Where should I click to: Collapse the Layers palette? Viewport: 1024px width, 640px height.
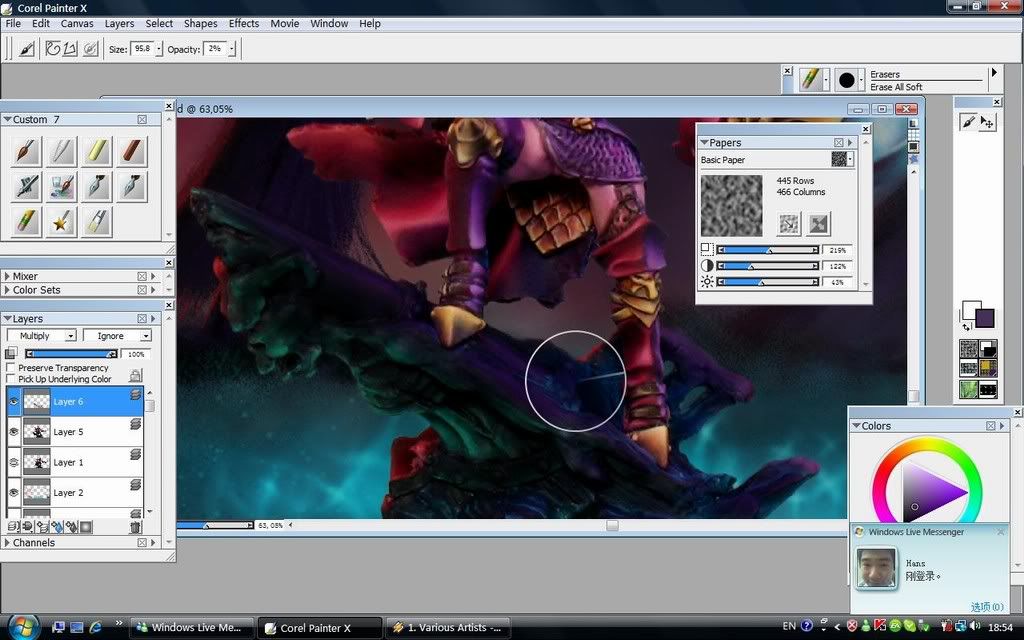tap(7, 319)
